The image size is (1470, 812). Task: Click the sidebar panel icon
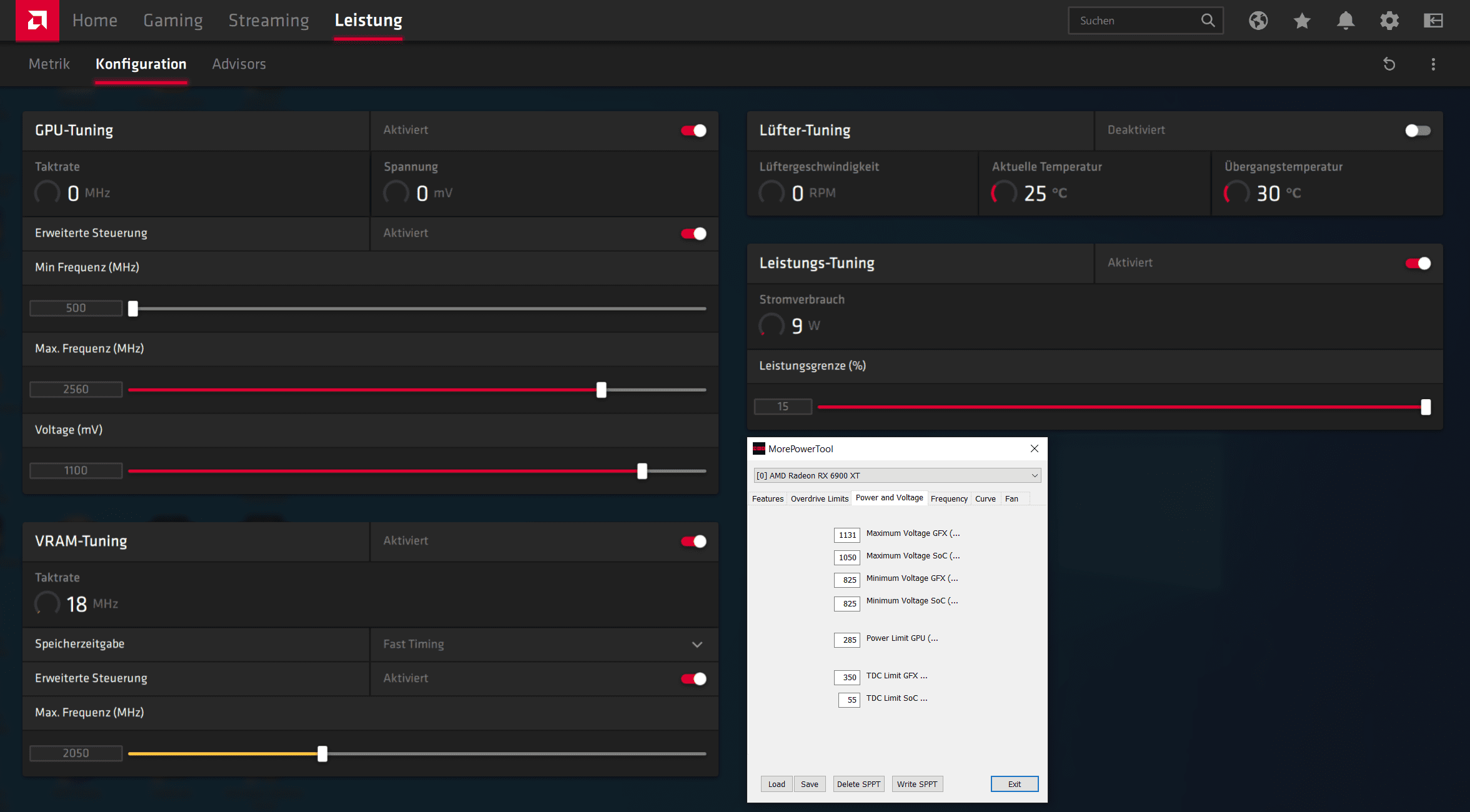click(x=1433, y=21)
